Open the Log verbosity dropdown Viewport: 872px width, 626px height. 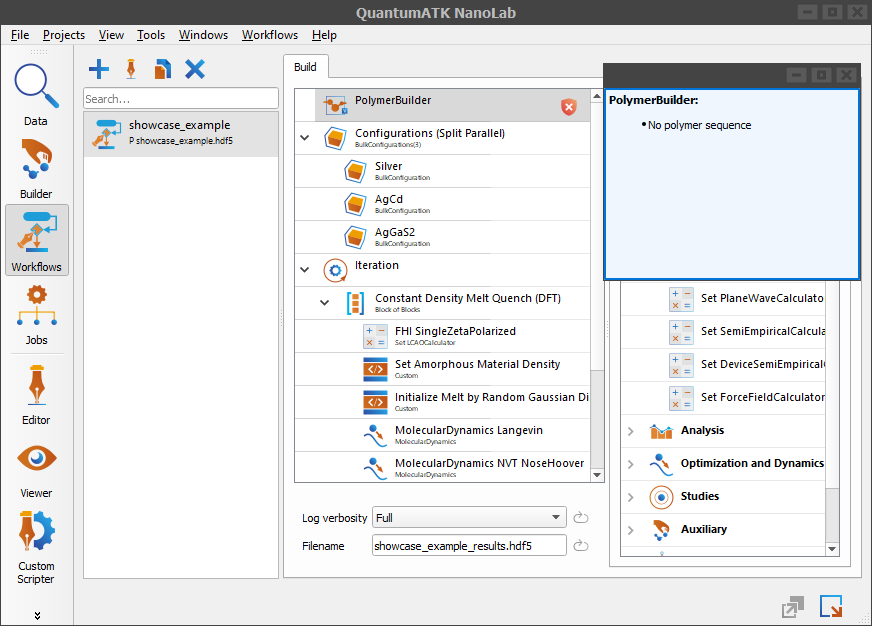469,518
